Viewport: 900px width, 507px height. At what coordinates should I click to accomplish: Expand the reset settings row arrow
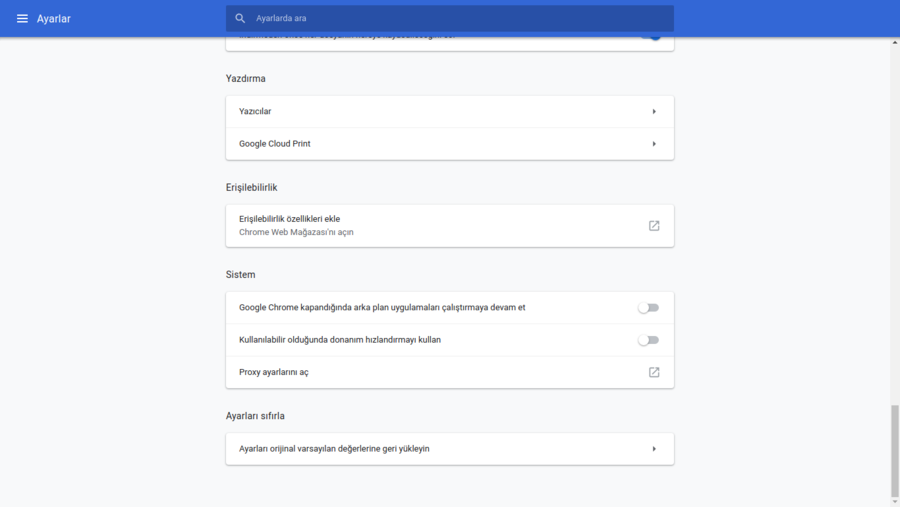tap(654, 449)
